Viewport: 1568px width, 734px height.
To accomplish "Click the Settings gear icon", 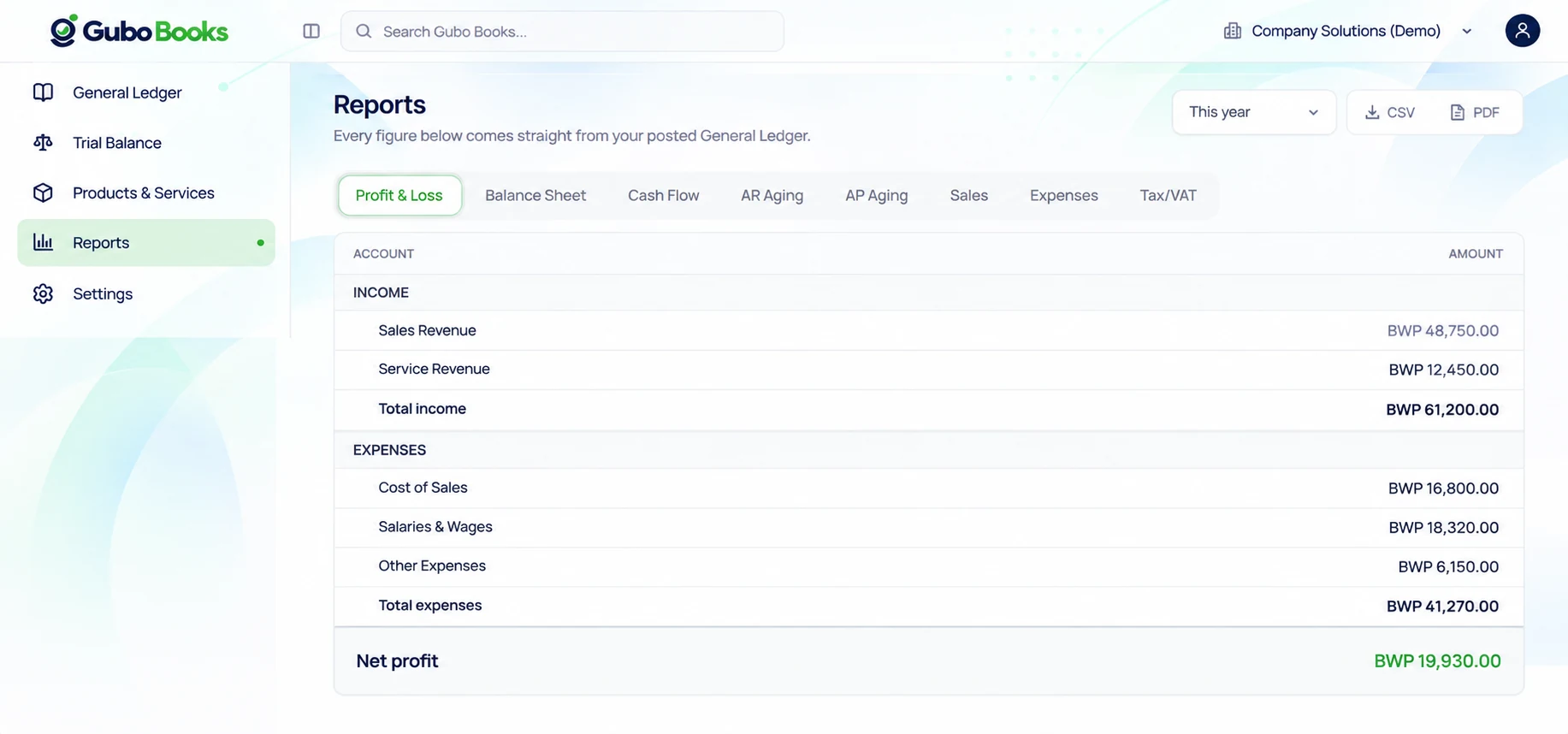I will [43, 293].
